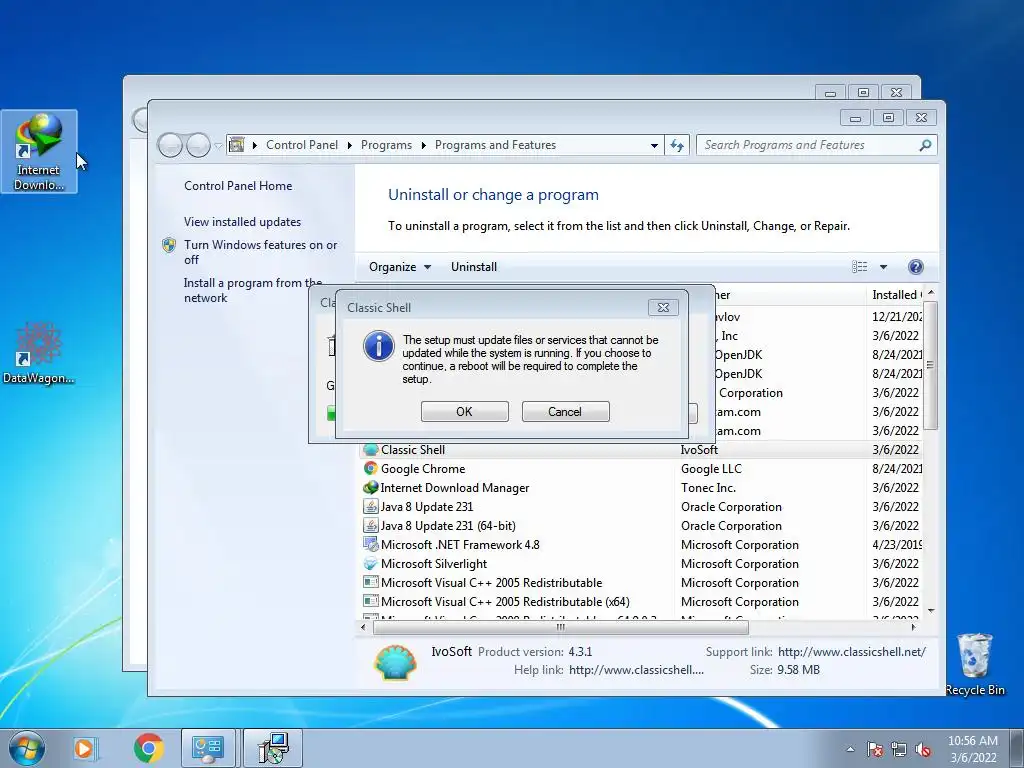Refresh the Programs and Features list

tap(677, 145)
